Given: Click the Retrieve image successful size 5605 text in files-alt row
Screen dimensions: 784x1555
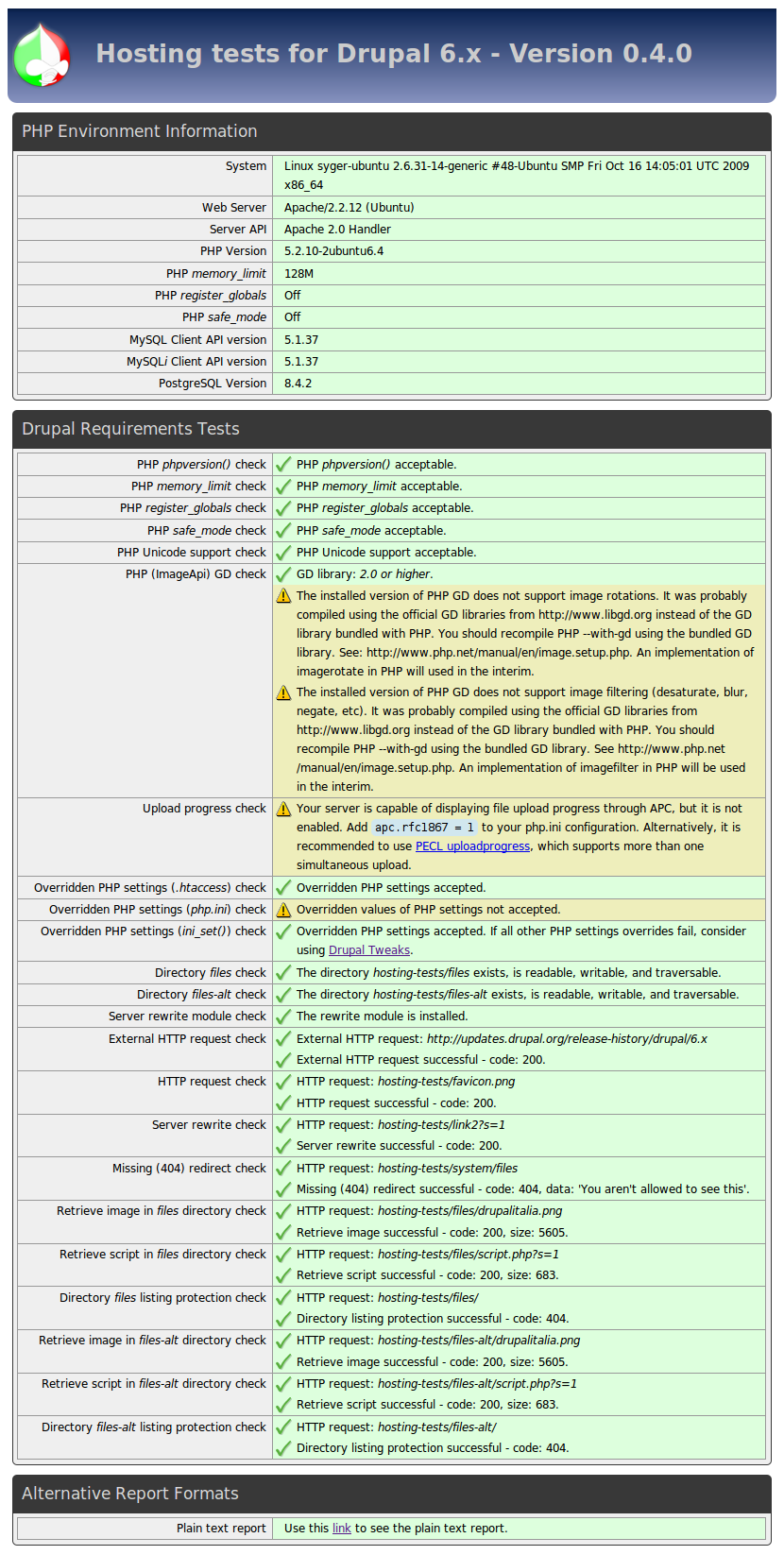Looking at the screenshot, I should pos(433,1362).
